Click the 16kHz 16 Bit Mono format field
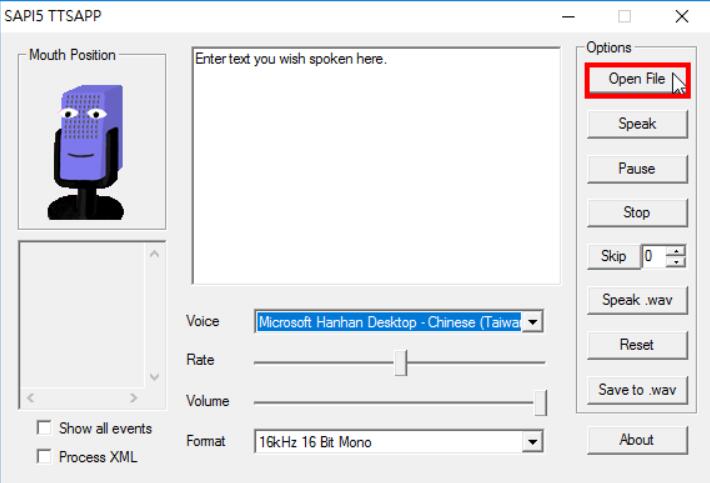 coord(389,442)
